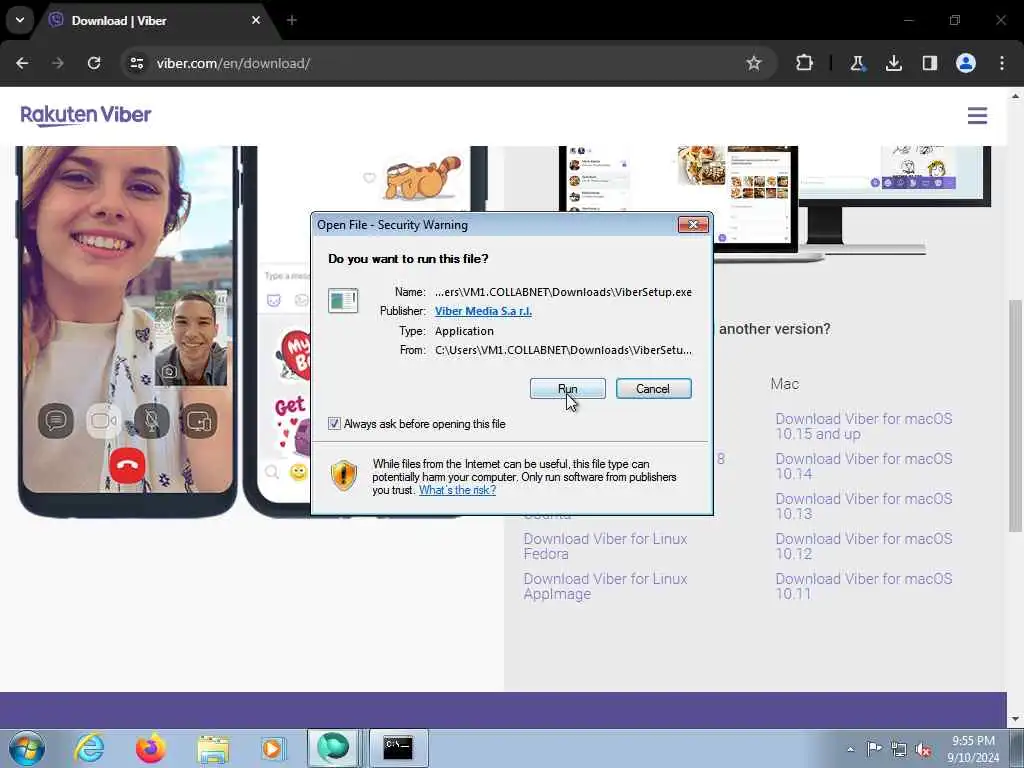Open the network tray icon
The image size is (1024, 768).
[x=899, y=749]
